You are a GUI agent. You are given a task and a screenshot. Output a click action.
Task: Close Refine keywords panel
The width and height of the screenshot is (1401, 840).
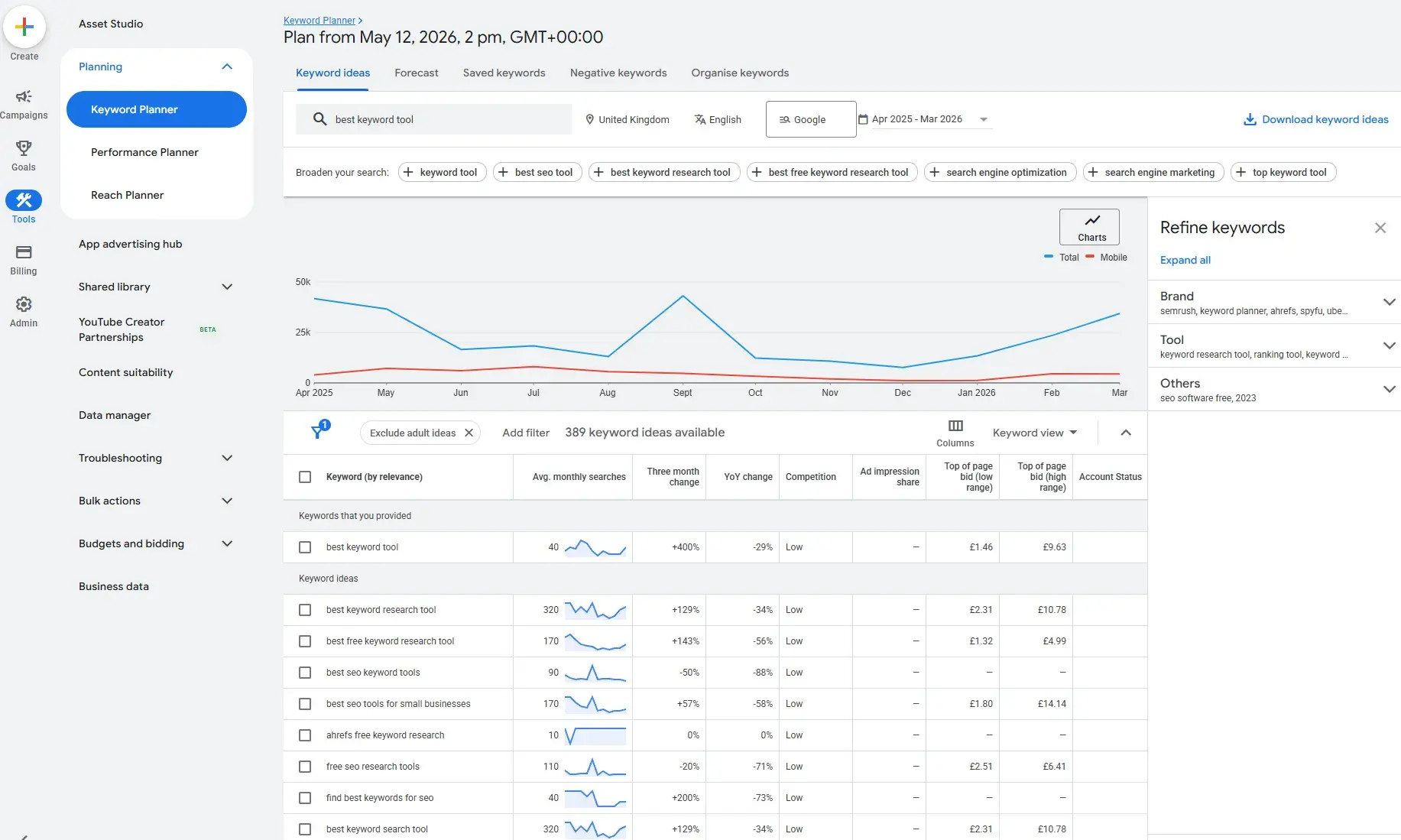click(x=1380, y=228)
